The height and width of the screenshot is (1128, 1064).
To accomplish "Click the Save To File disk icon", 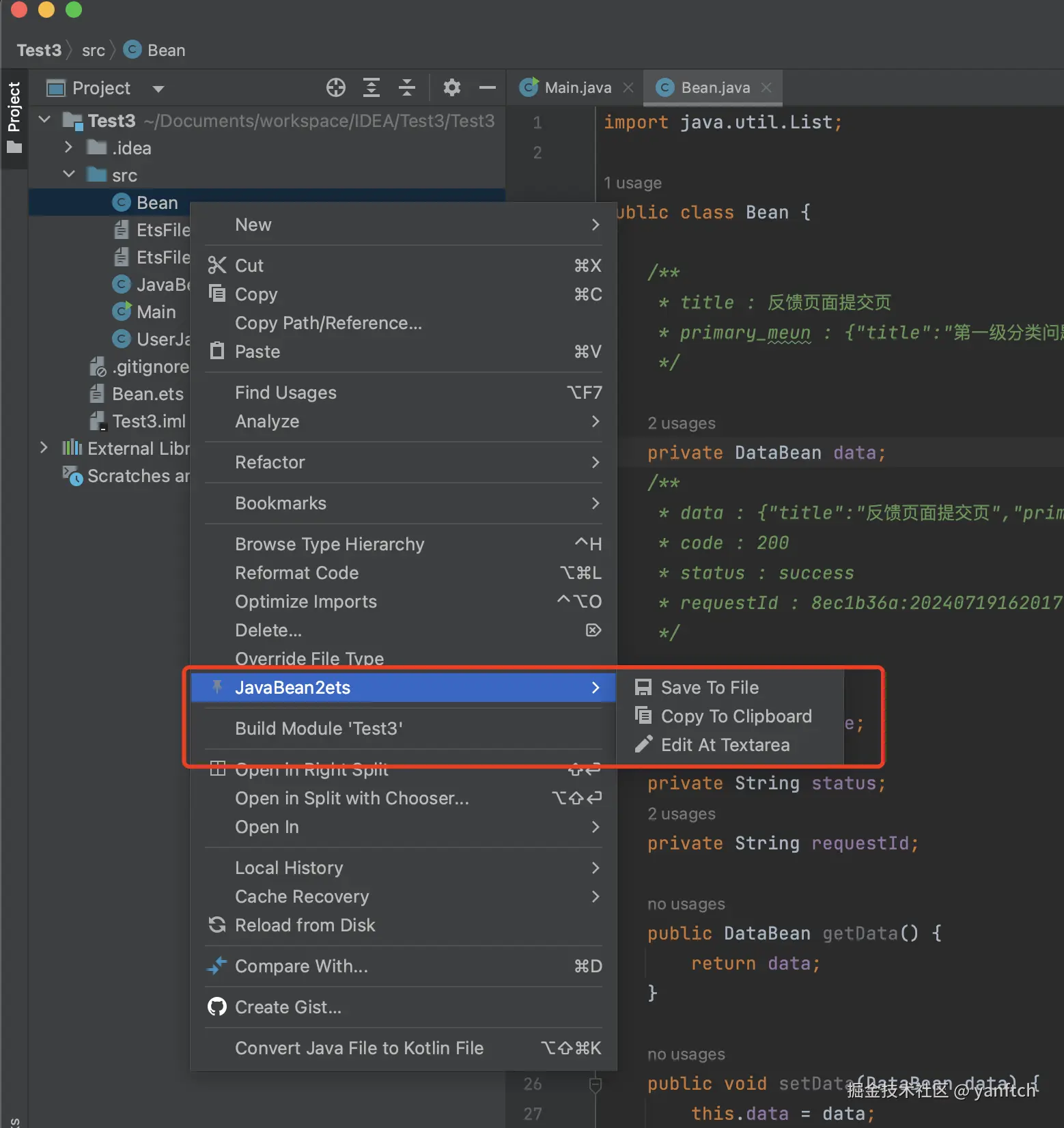I will tap(643, 687).
